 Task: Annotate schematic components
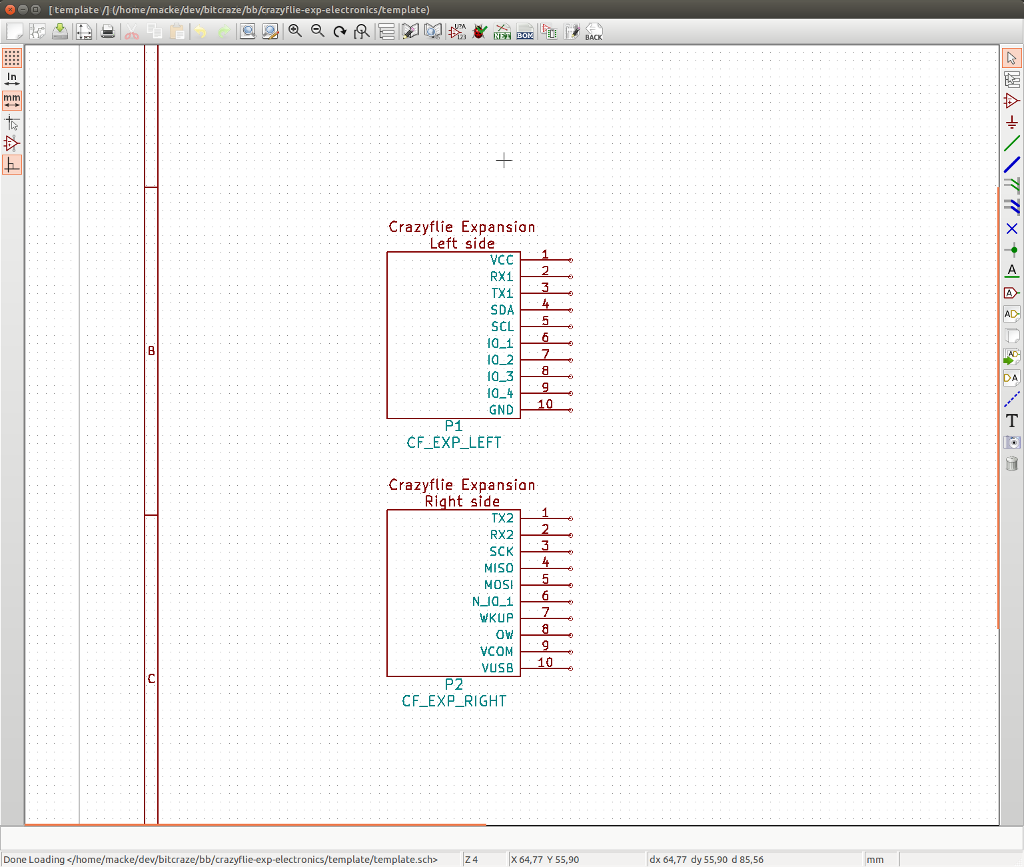pyautogui.click(x=457, y=31)
